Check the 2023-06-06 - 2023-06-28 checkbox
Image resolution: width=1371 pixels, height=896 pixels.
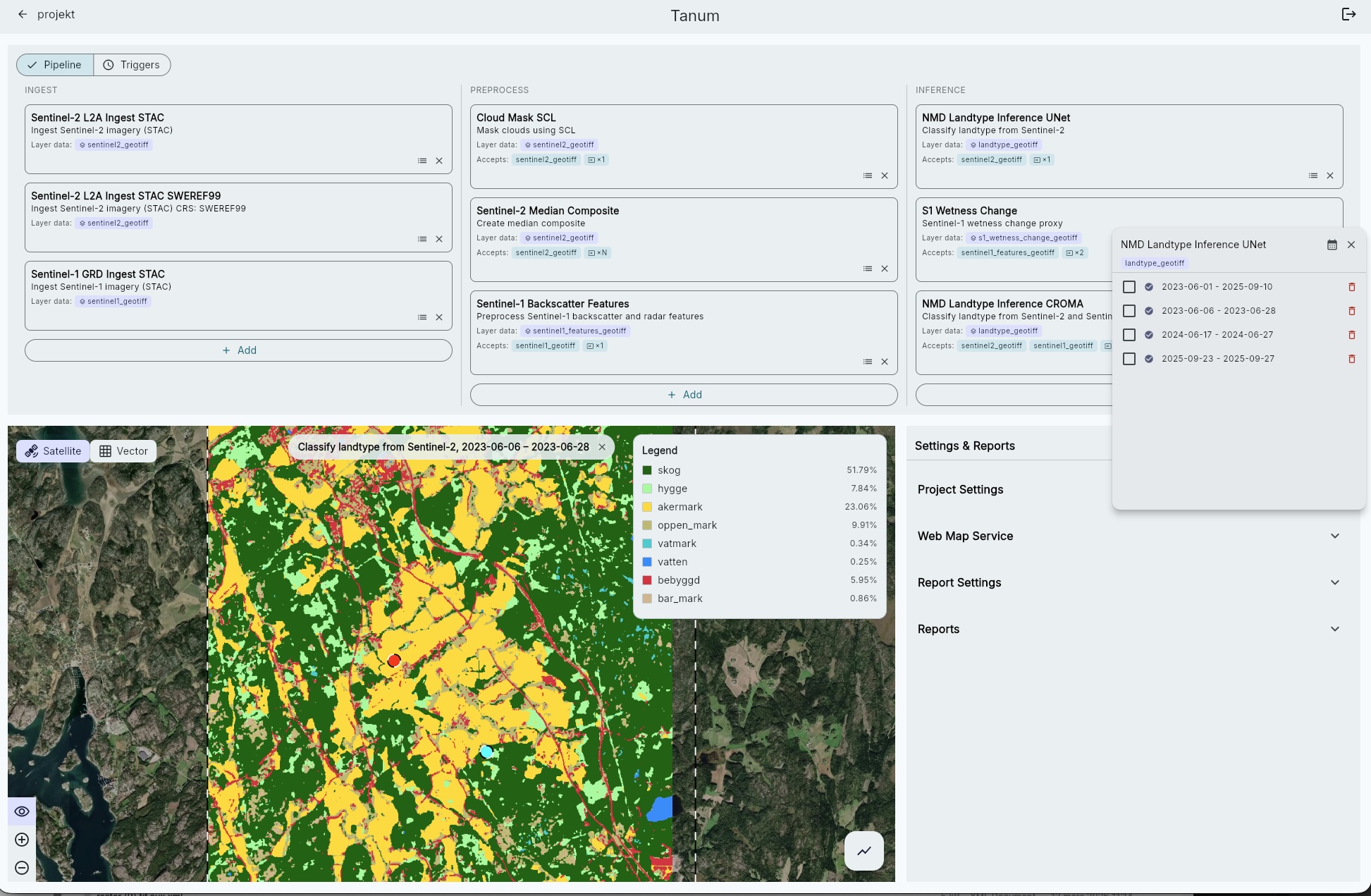pos(1129,311)
